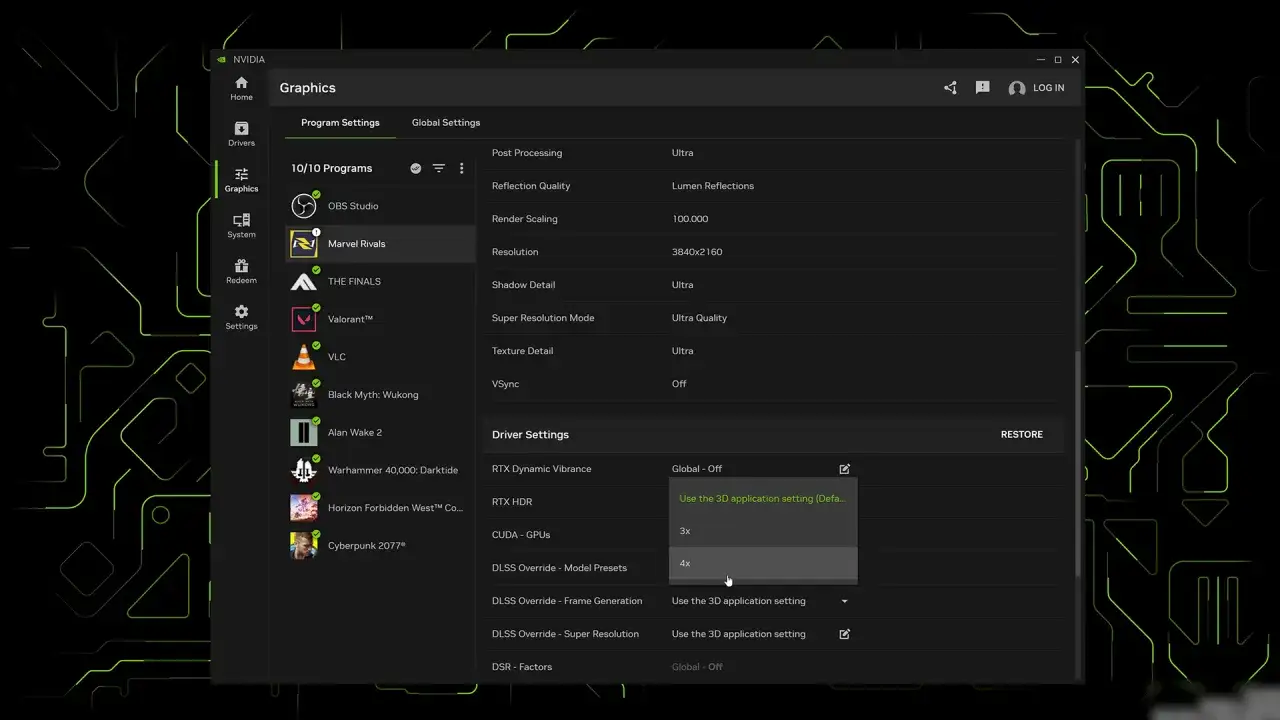Click the VLC cone icon
The height and width of the screenshot is (720, 1280).
point(304,357)
